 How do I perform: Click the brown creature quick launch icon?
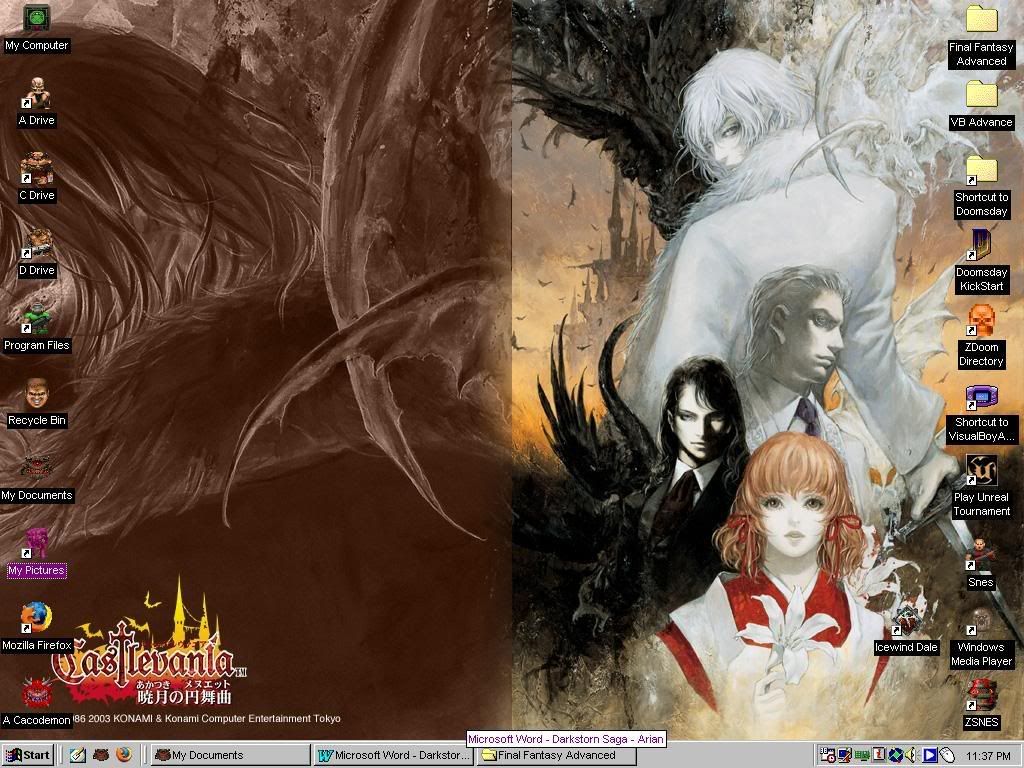101,756
